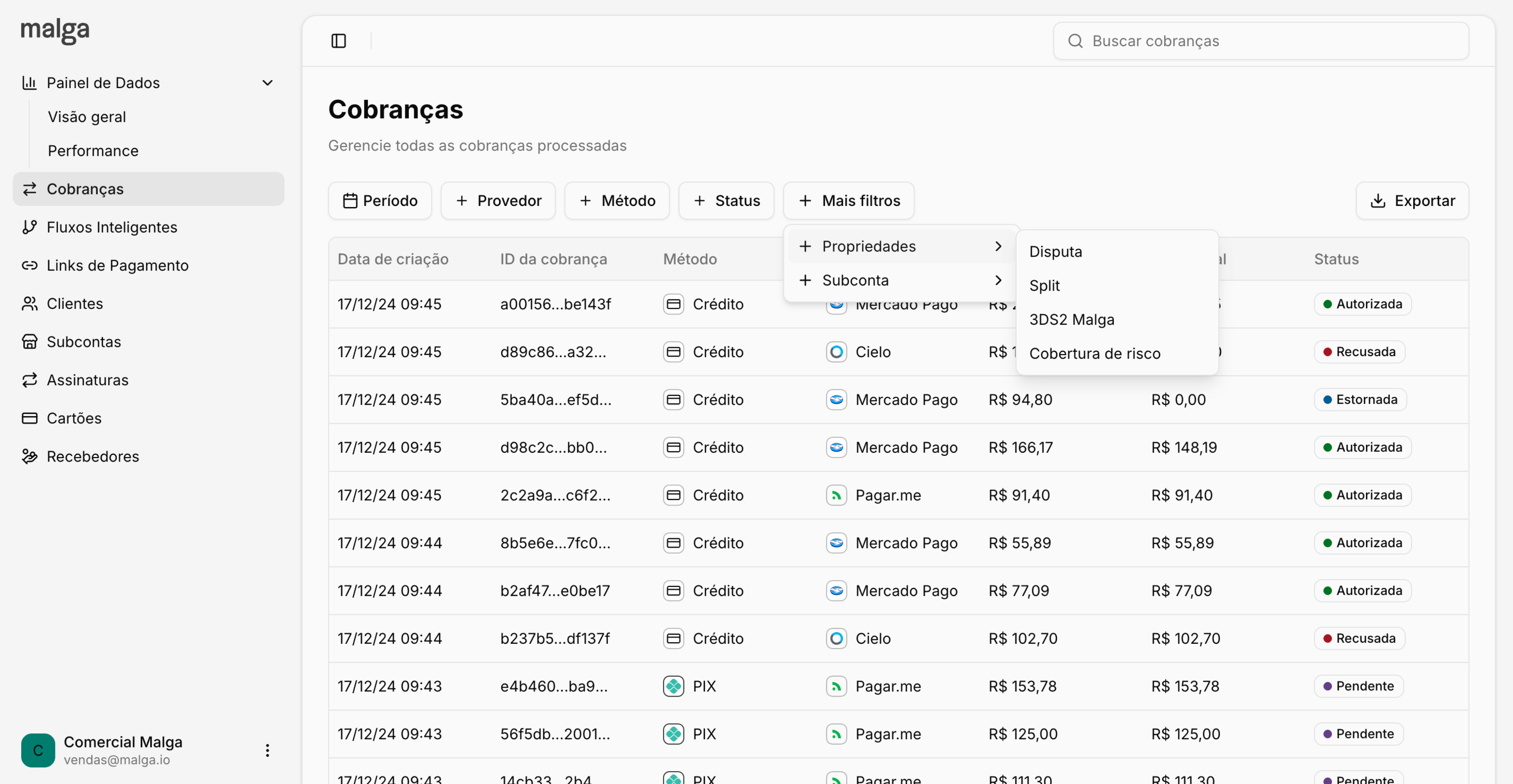Screen dimensions: 1513x784
Task: Click credit card icon in a00156 row
Action: click(674, 304)
